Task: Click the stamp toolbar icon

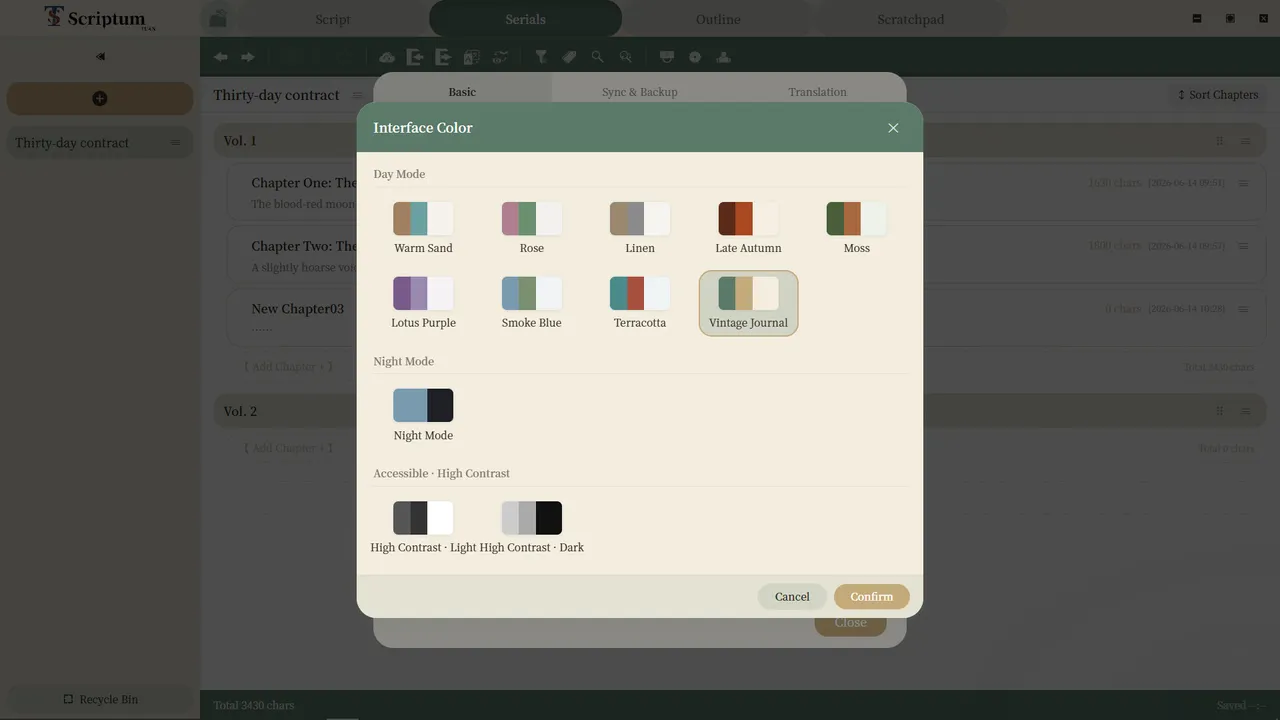Action: (x=723, y=57)
